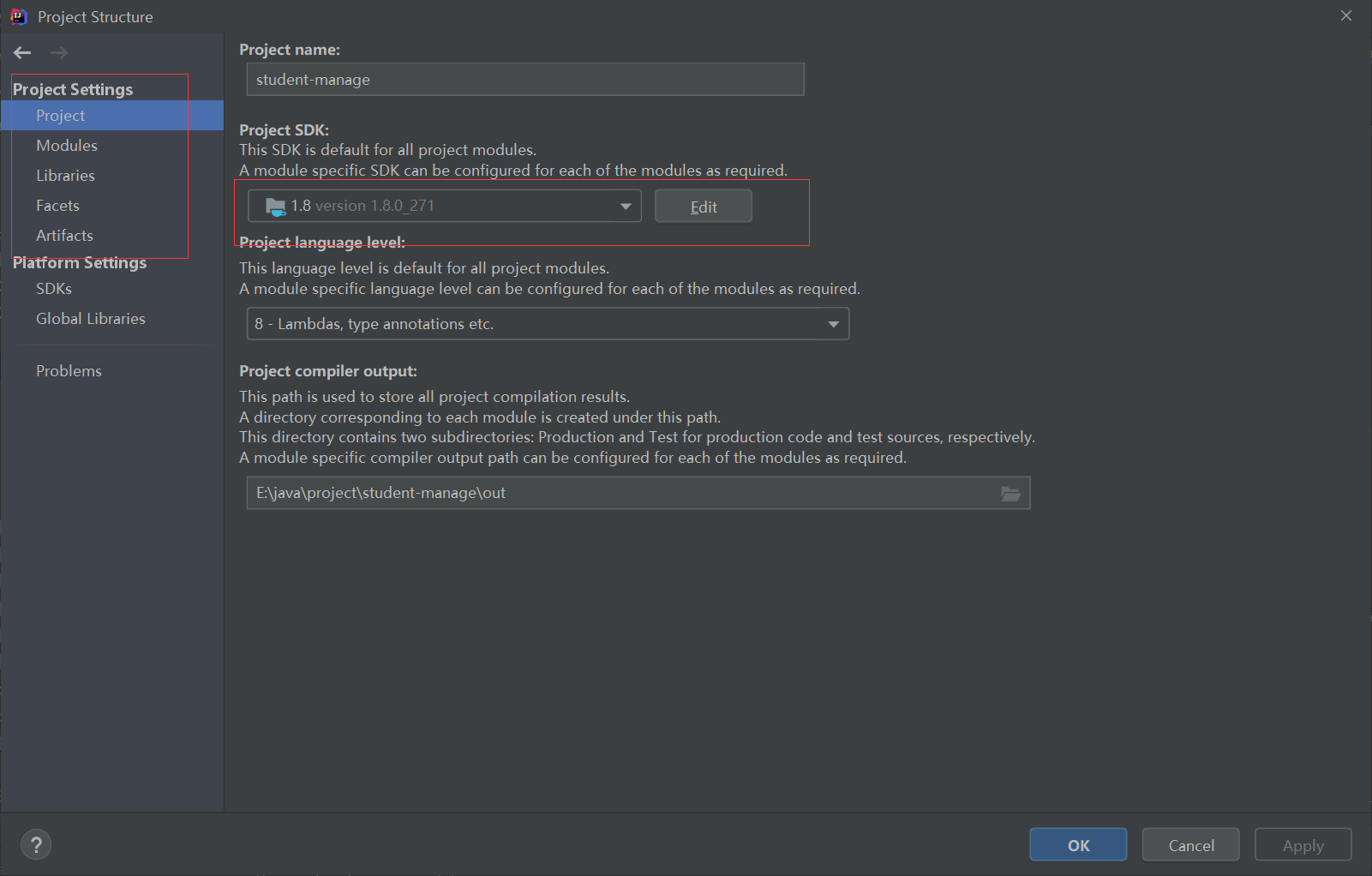Open the Facets section
The image size is (1372, 876).
tap(57, 205)
